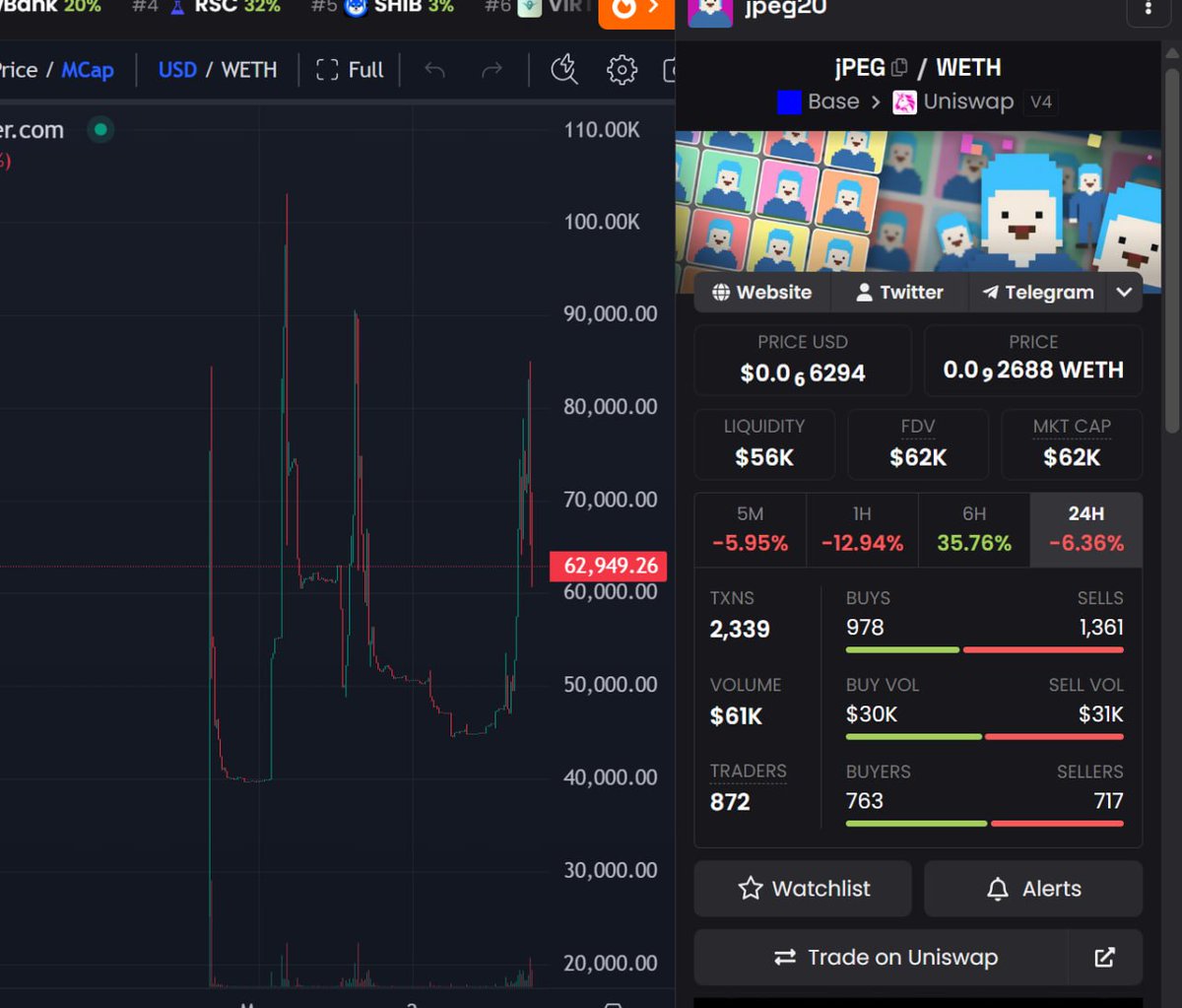Click the V4 pool version badge
Viewport: 1182px width, 1008px height.
[1041, 102]
